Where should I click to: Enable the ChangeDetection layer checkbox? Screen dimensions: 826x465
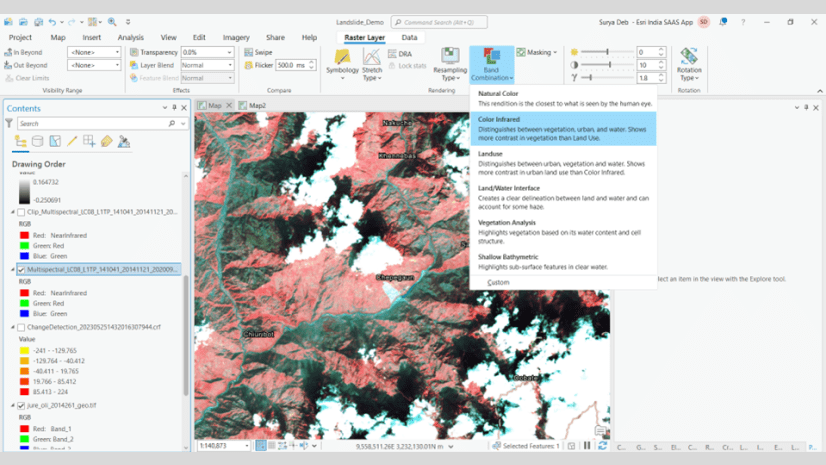click(22, 327)
